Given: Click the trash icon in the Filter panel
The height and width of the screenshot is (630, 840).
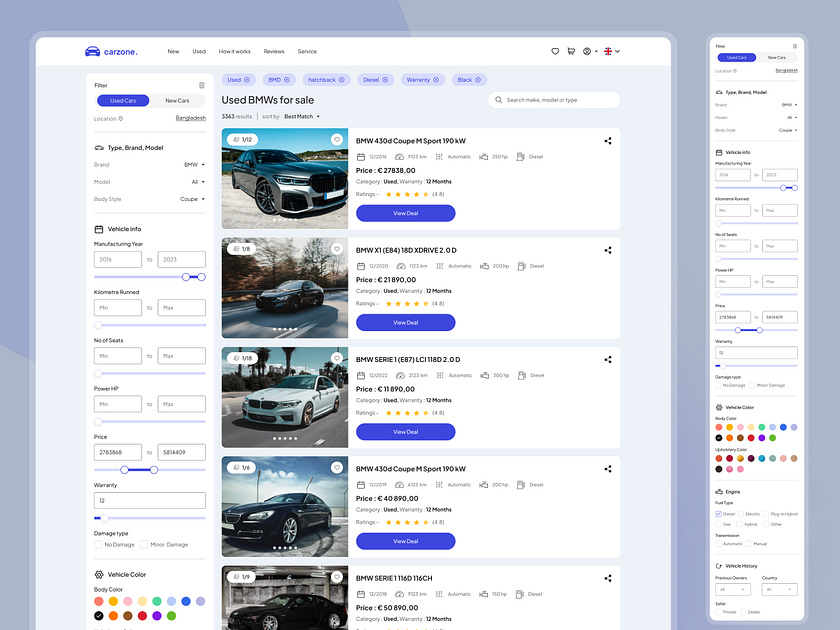Looking at the screenshot, I should pos(202,85).
